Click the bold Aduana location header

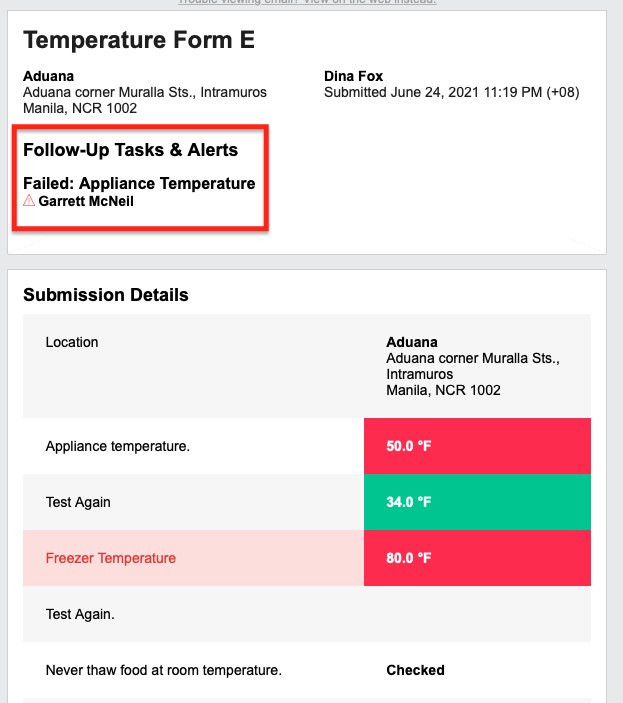click(x=48, y=76)
